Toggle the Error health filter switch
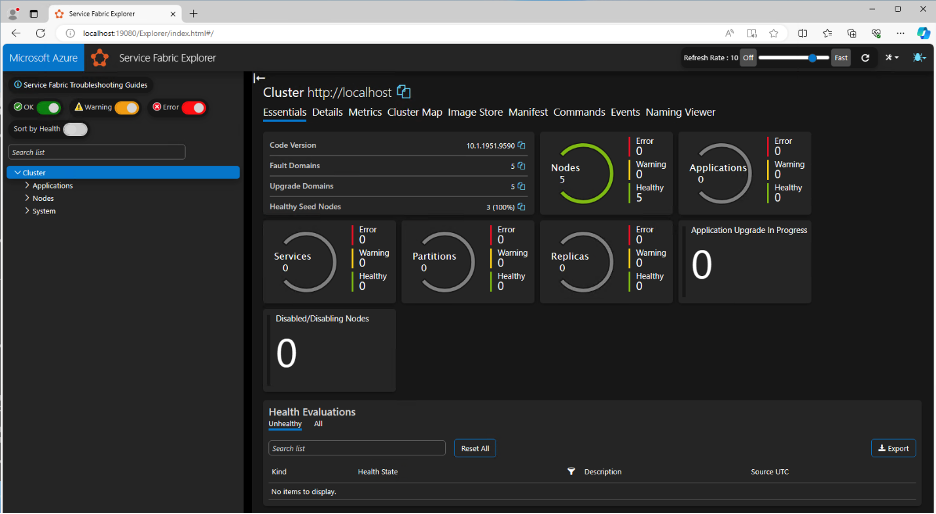 coord(193,107)
